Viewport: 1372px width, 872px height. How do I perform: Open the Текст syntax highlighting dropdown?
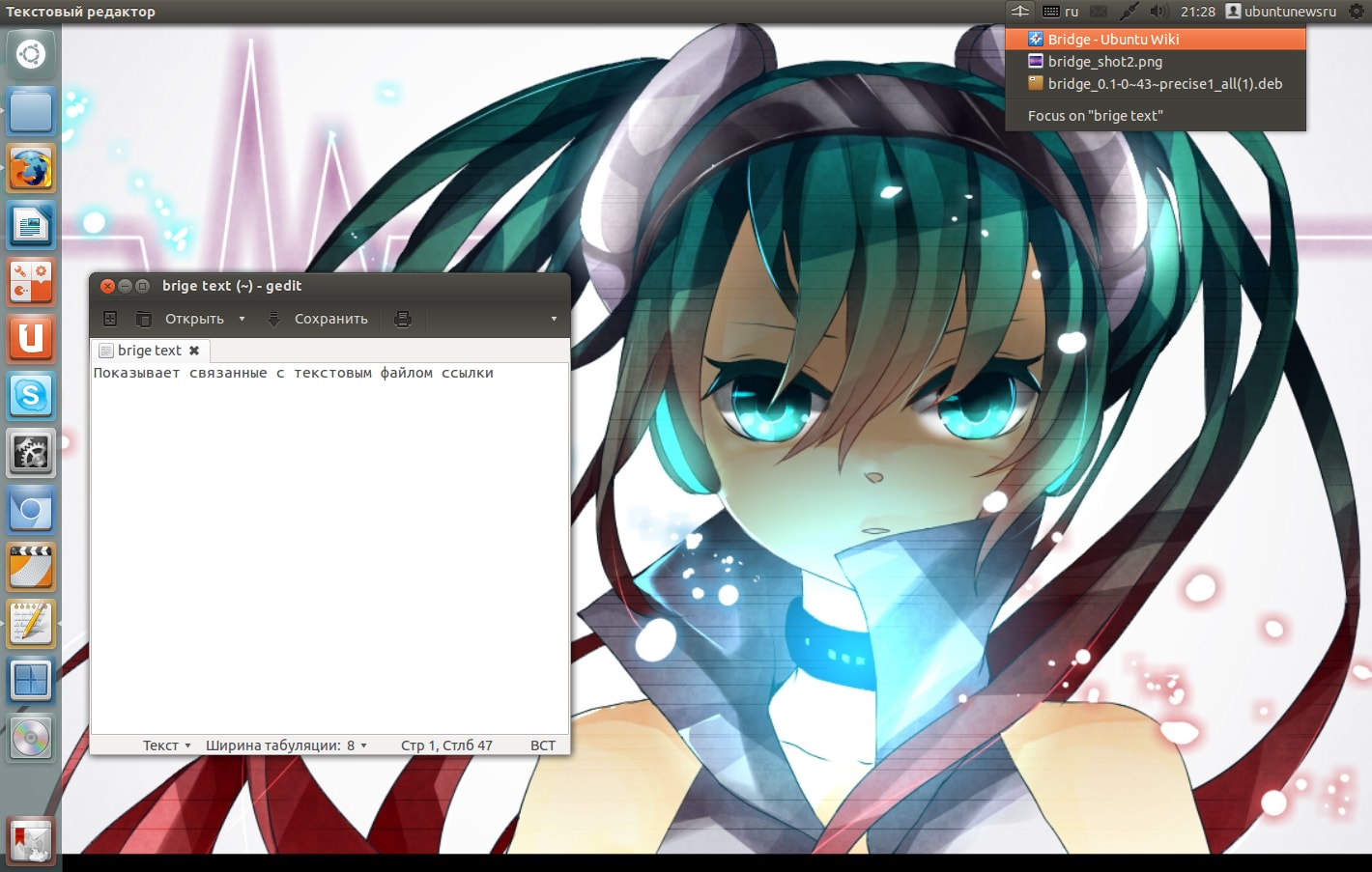166,745
